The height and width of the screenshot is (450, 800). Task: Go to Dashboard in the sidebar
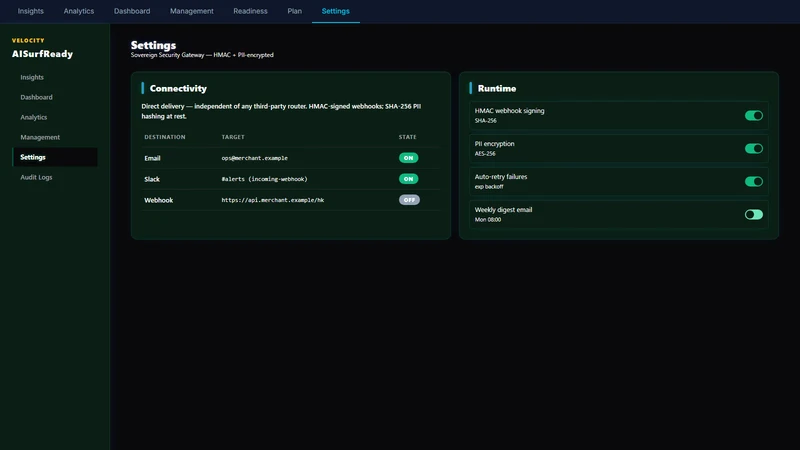pos(36,97)
